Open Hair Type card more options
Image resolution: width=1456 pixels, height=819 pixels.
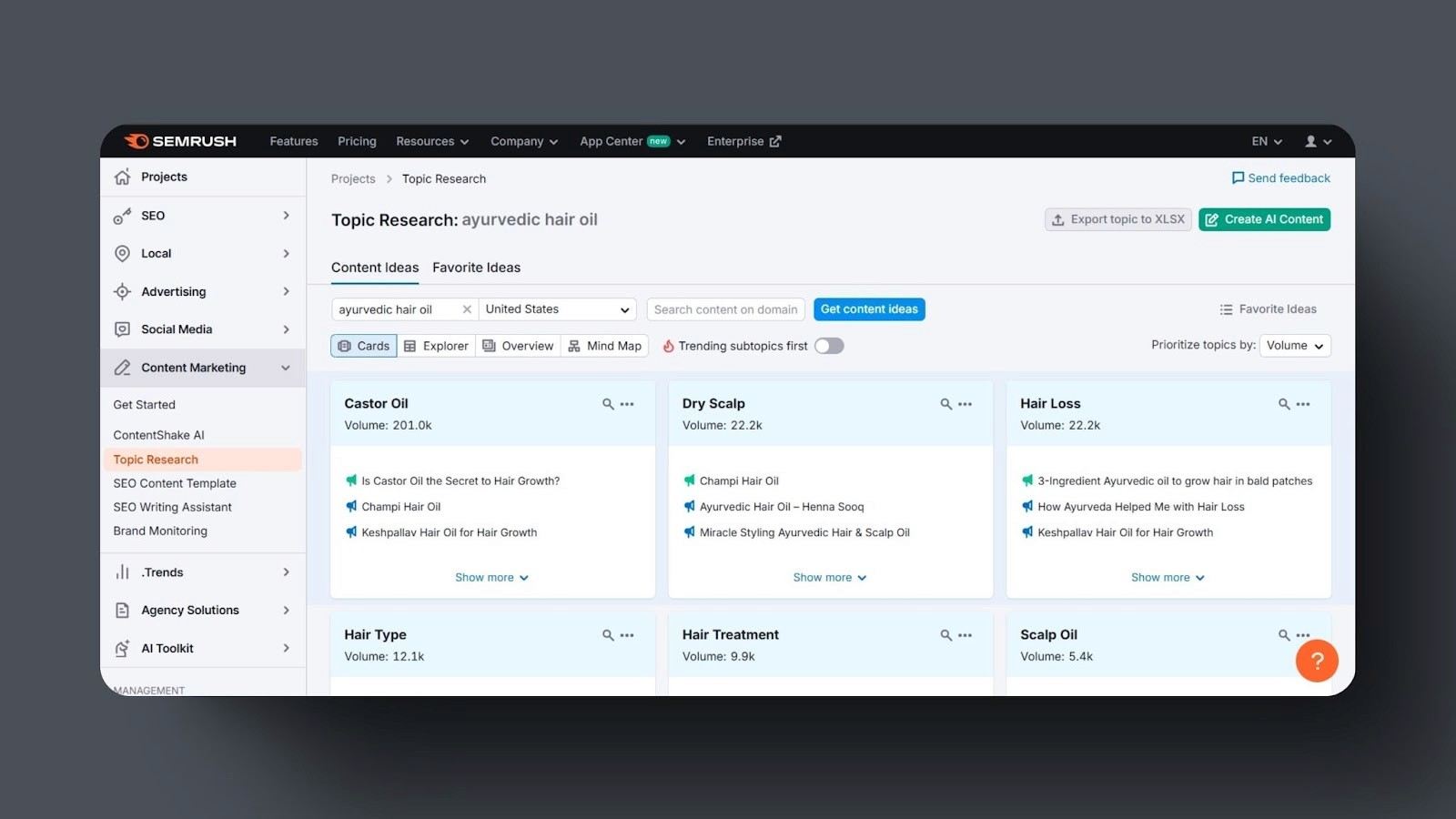pyautogui.click(x=627, y=635)
